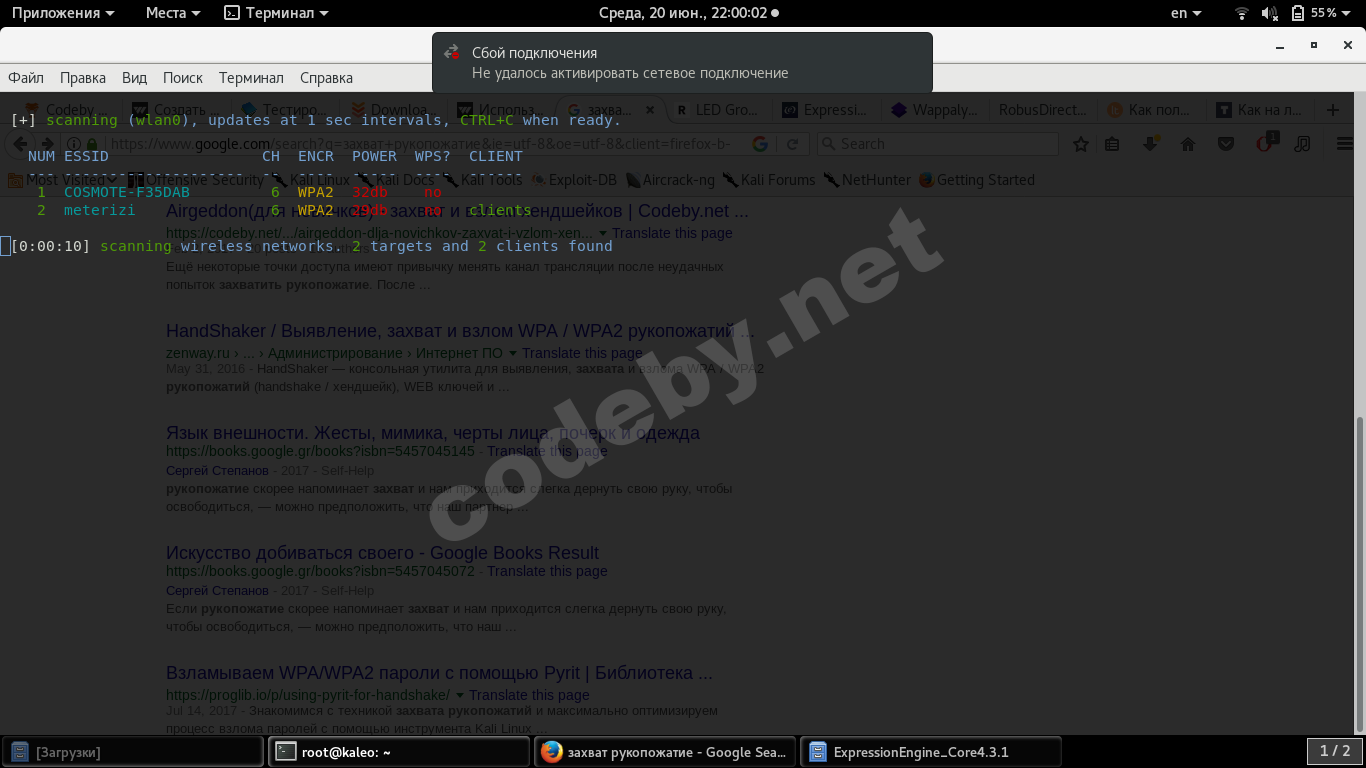Viewport: 1366px width, 768px height.
Task: Reload the page with Firefox refresh icon
Action: (792, 144)
